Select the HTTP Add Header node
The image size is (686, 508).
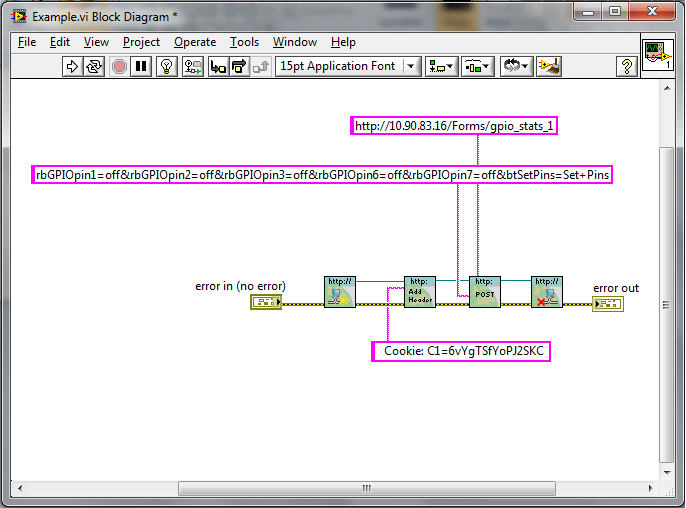click(x=420, y=292)
